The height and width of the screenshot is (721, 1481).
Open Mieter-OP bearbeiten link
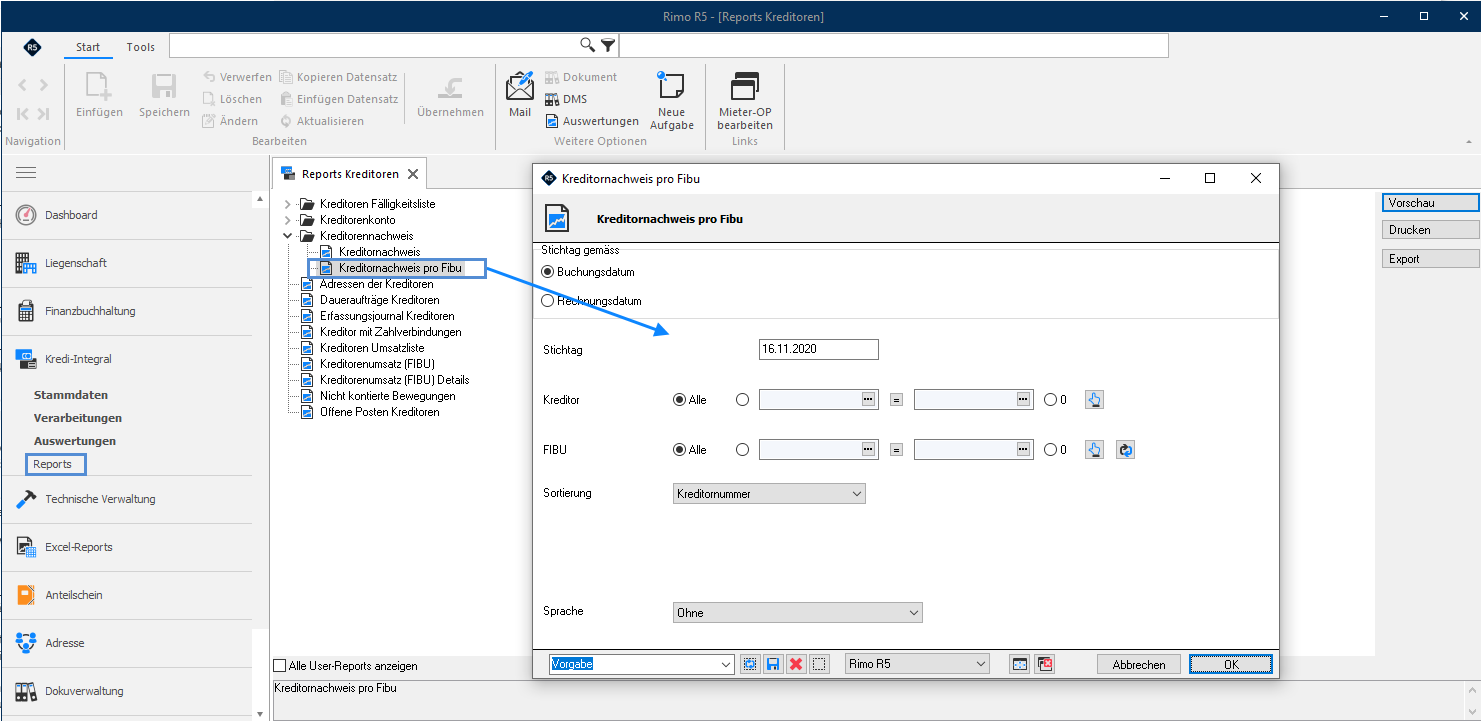click(745, 100)
